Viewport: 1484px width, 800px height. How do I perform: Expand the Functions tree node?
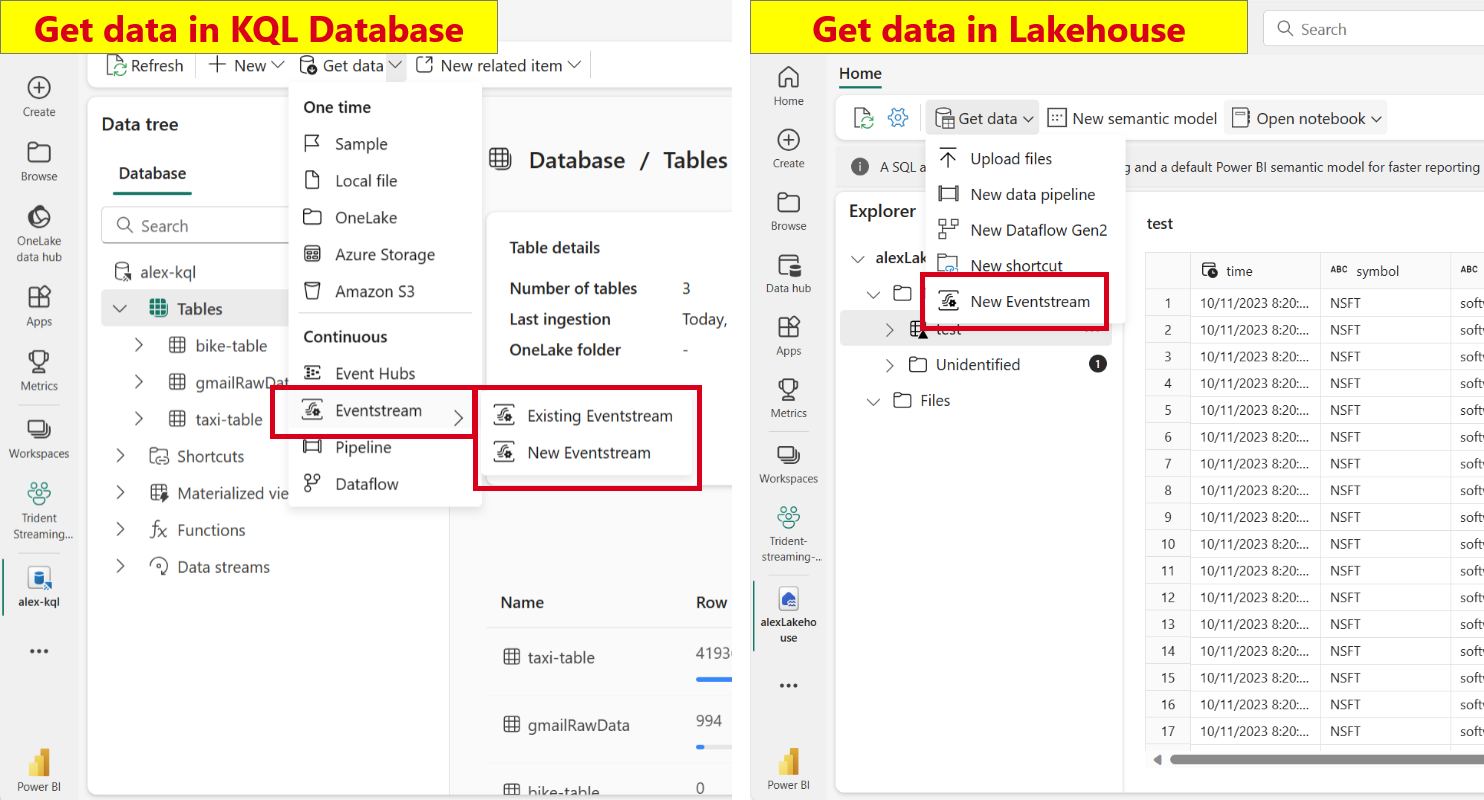[120, 530]
